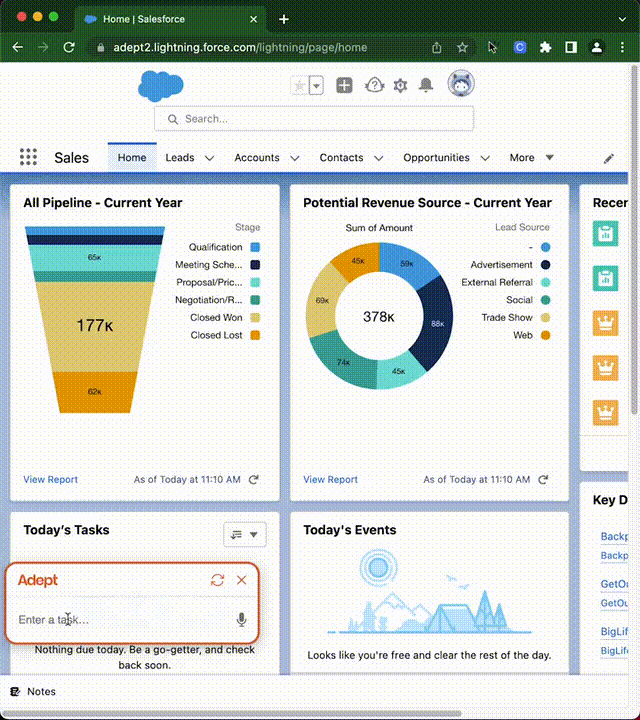640x720 pixels.
Task: Open the Salesforce help question icon
Action: point(374,85)
